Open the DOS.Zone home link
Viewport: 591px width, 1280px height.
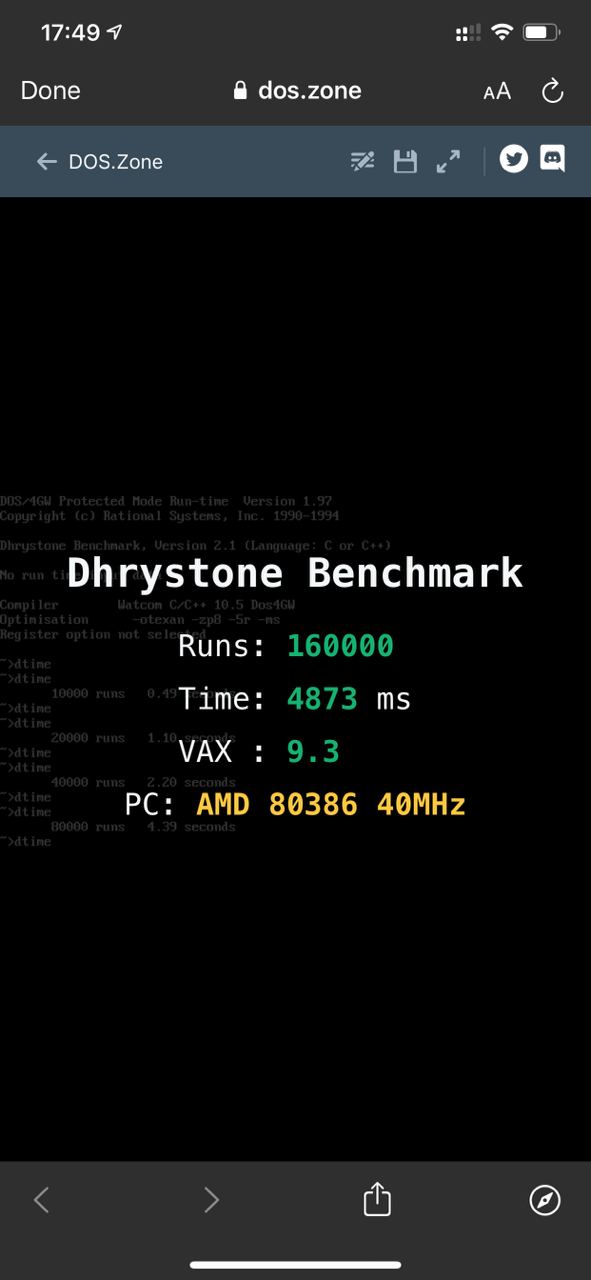click(115, 162)
